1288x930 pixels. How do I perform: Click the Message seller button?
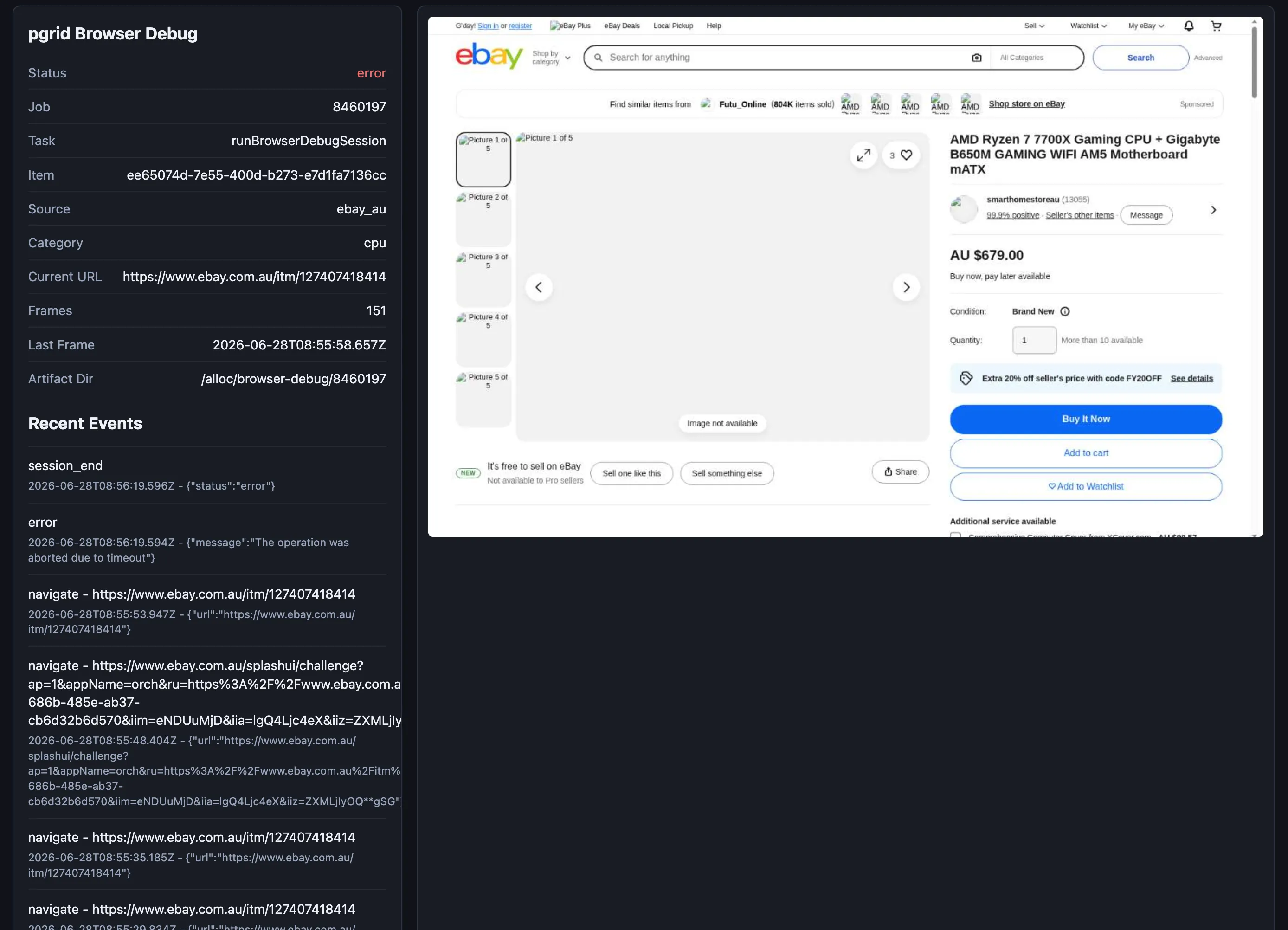1146,215
